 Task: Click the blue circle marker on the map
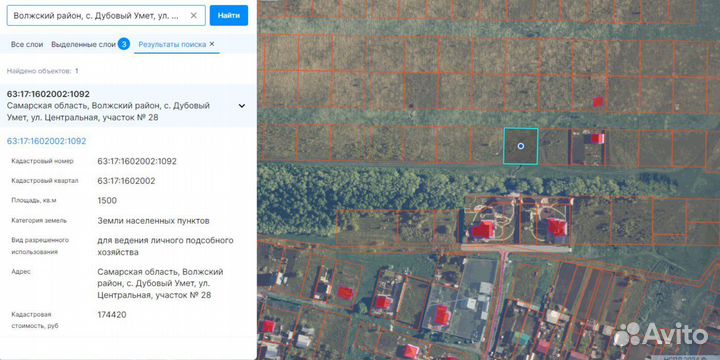click(521, 146)
